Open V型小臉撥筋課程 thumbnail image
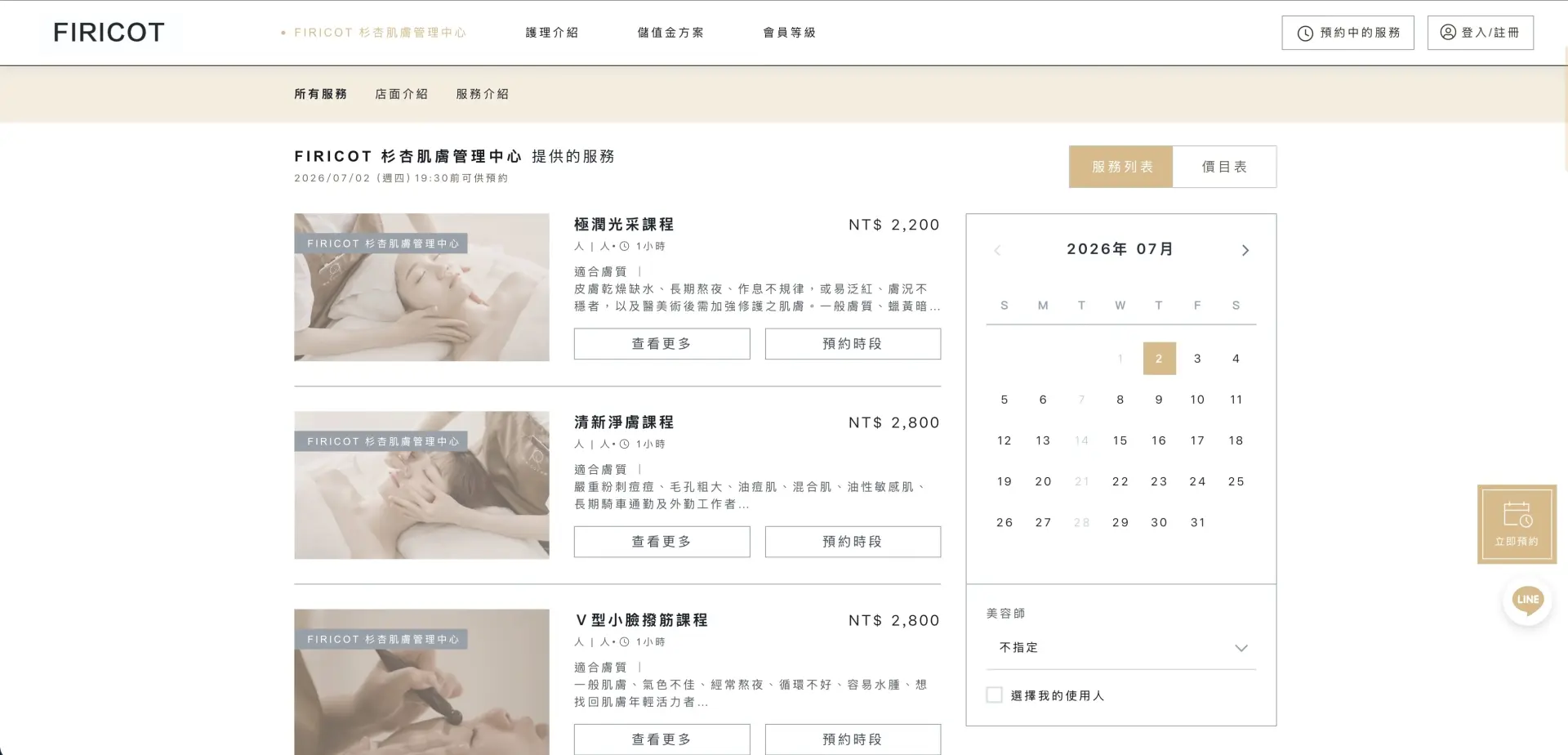This screenshot has width=1568, height=755. pos(421,682)
